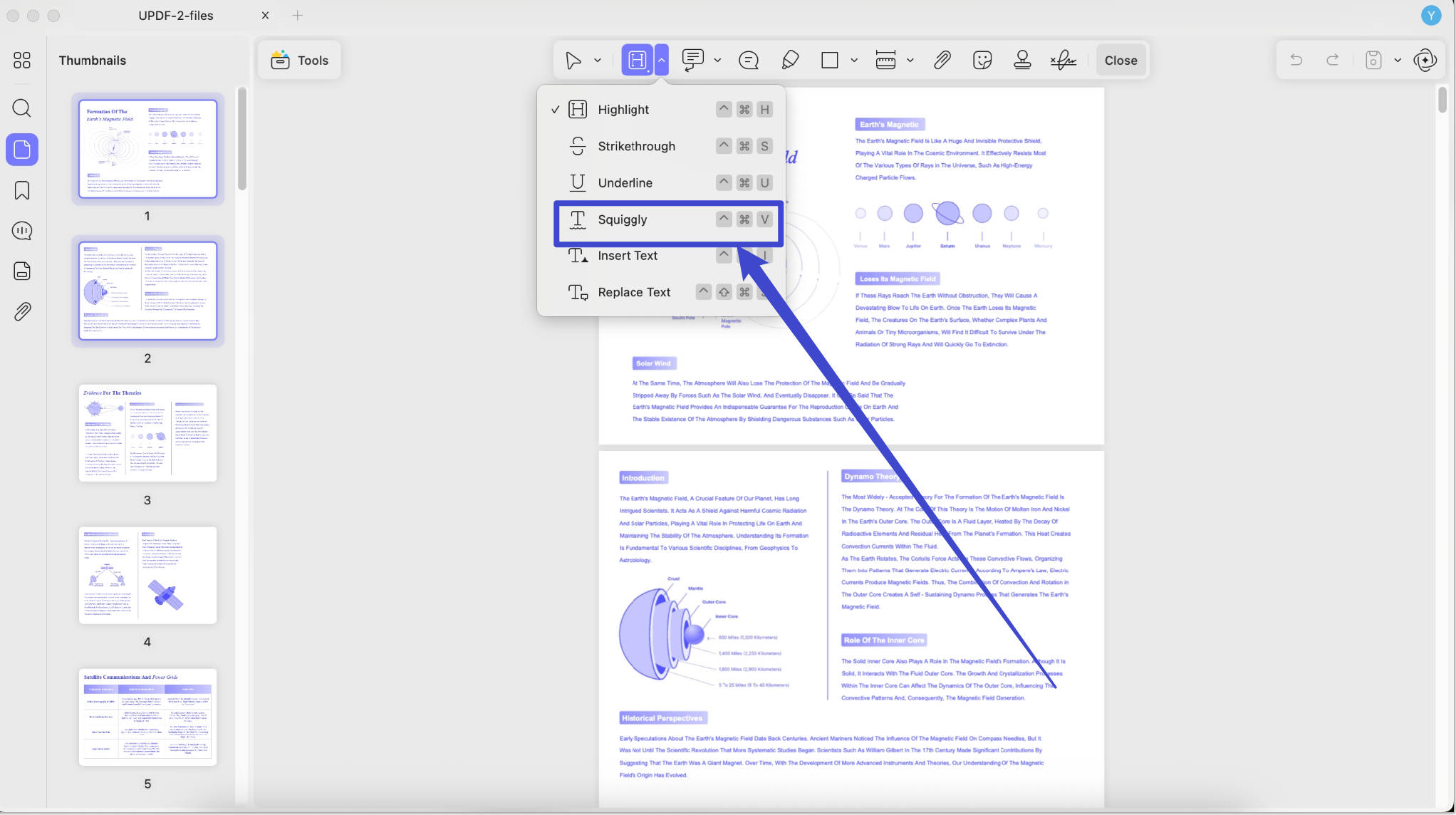Select the sticky note comment tool
Viewport: 1456px width, 815px height.
tap(749, 61)
